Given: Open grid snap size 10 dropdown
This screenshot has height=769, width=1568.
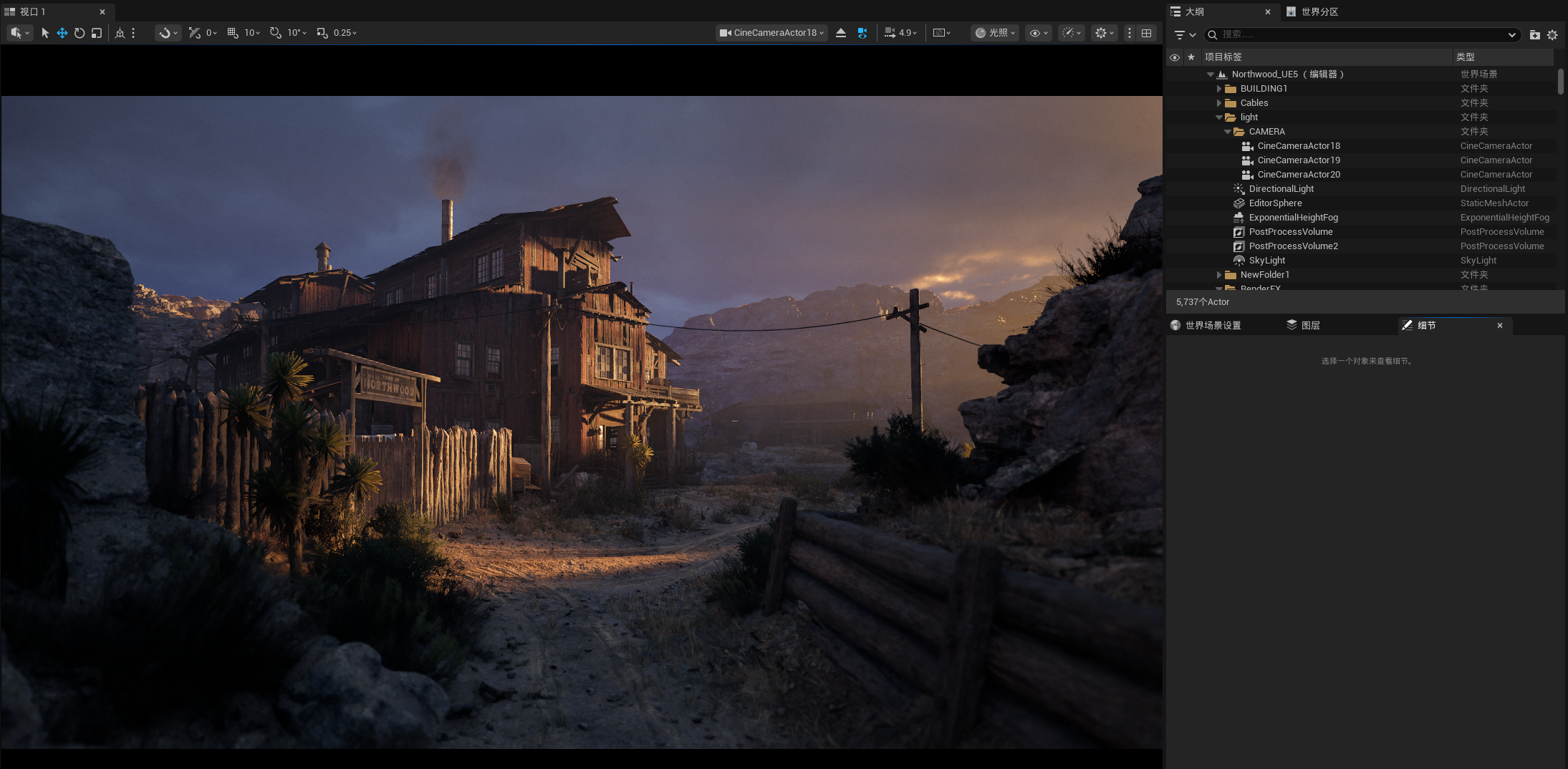Looking at the screenshot, I should (x=252, y=33).
